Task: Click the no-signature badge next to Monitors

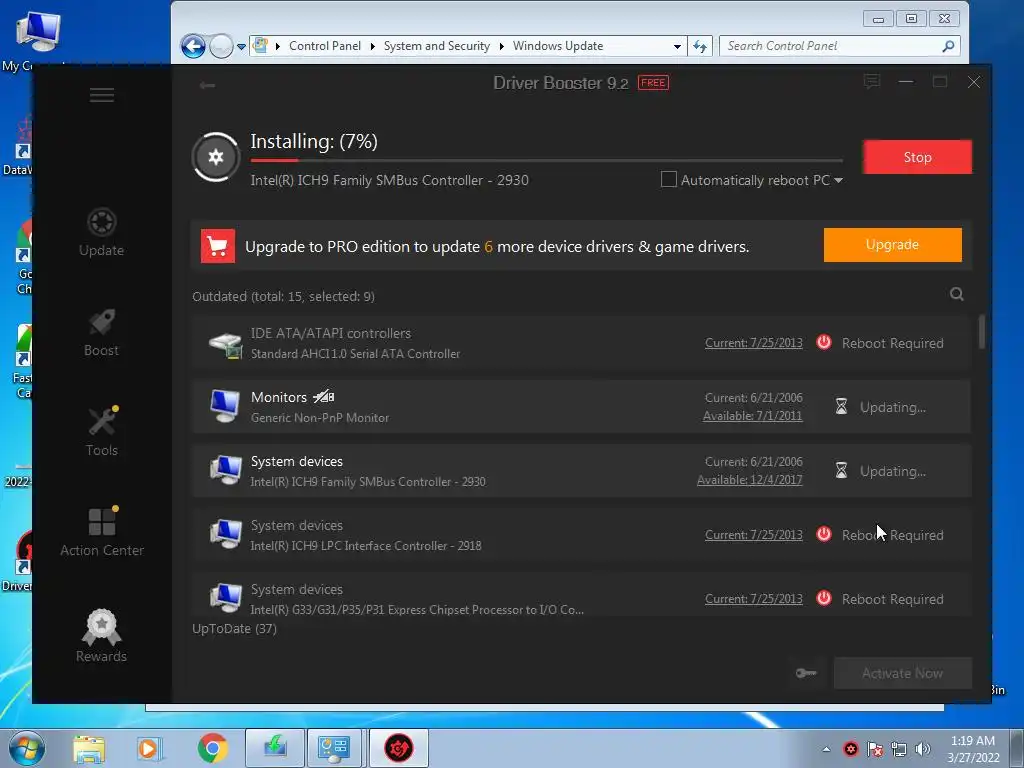Action: pyautogui.click(x=323, y=396)
